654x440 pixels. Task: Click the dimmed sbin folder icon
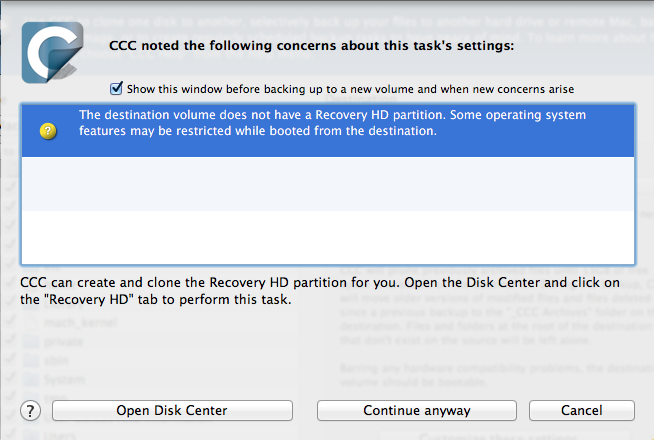(31, 360)
